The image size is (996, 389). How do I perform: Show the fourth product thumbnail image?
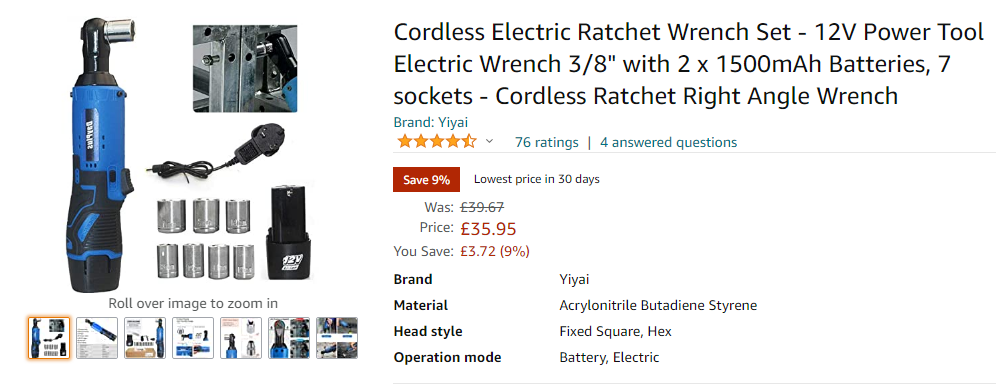tap(193, 338)
